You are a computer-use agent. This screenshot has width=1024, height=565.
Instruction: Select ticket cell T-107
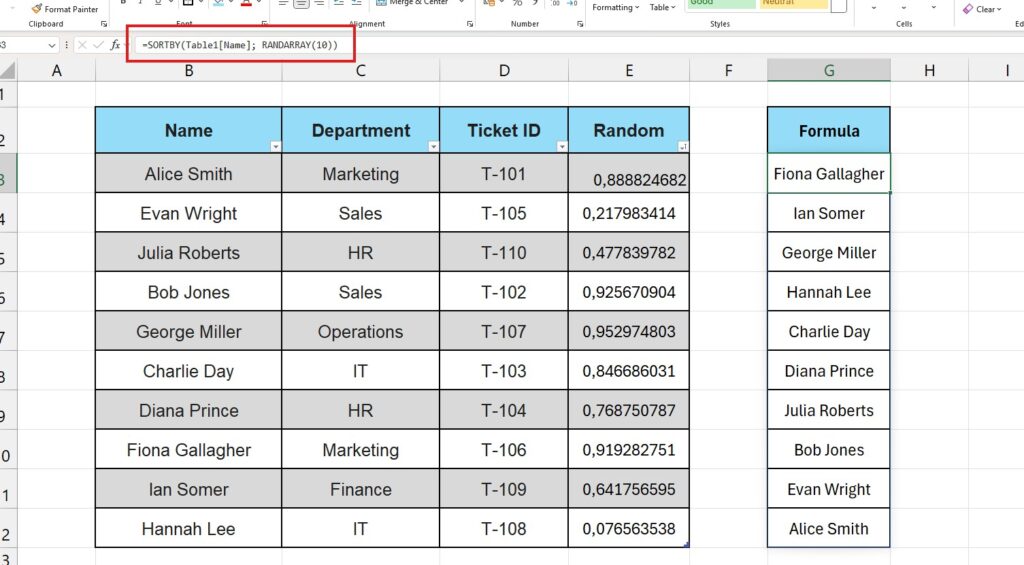[504, 331]
